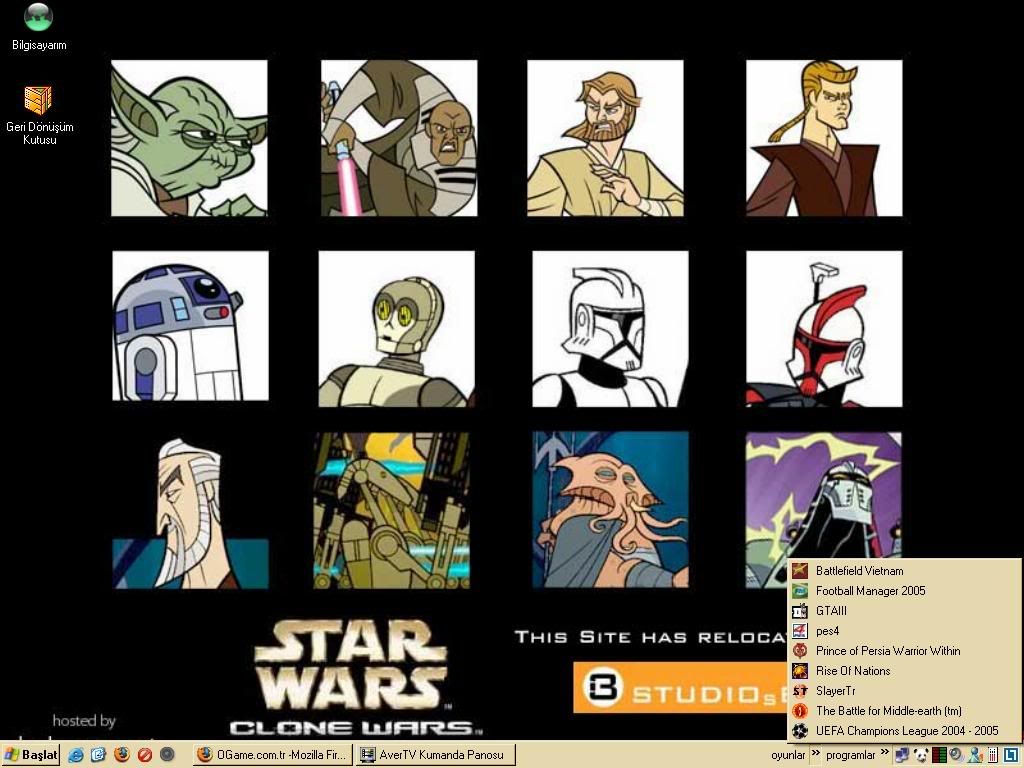The width and height of the screenshot is (1024, 768).
Task: Launch Battlefield Vietnam from the menu
Action: pos(904,571)
